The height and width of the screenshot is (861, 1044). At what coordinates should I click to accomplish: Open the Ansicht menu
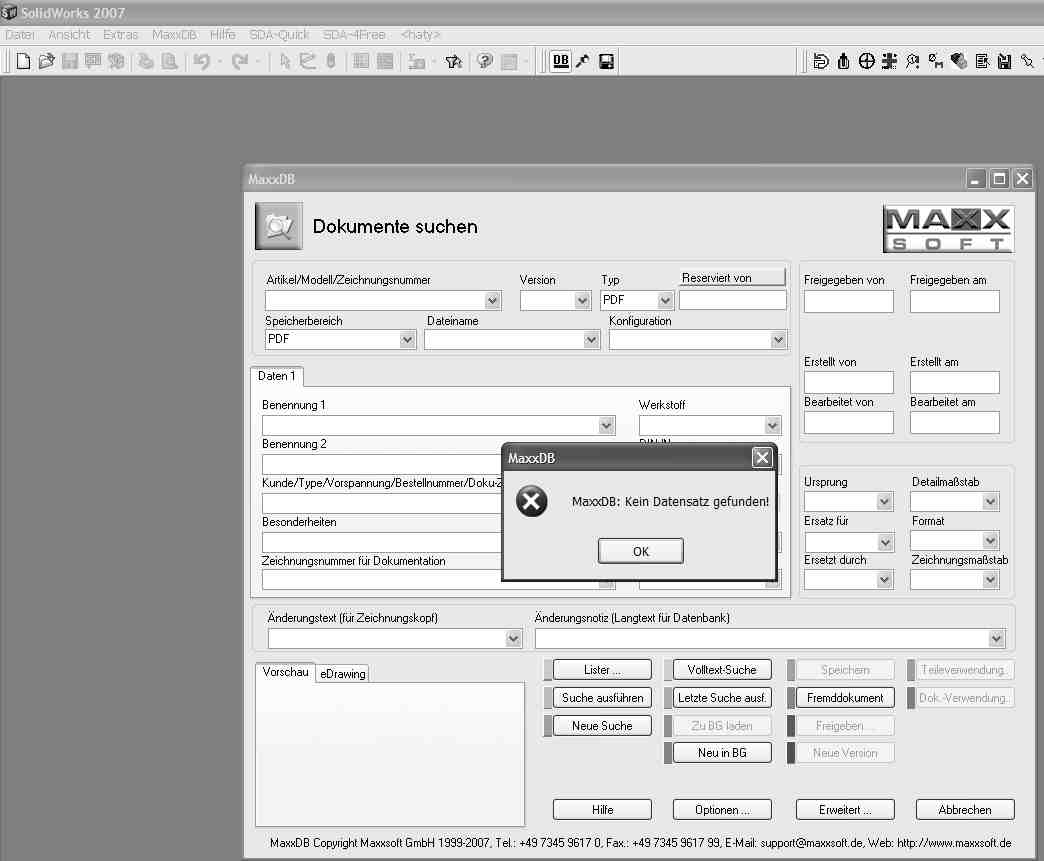69,35
